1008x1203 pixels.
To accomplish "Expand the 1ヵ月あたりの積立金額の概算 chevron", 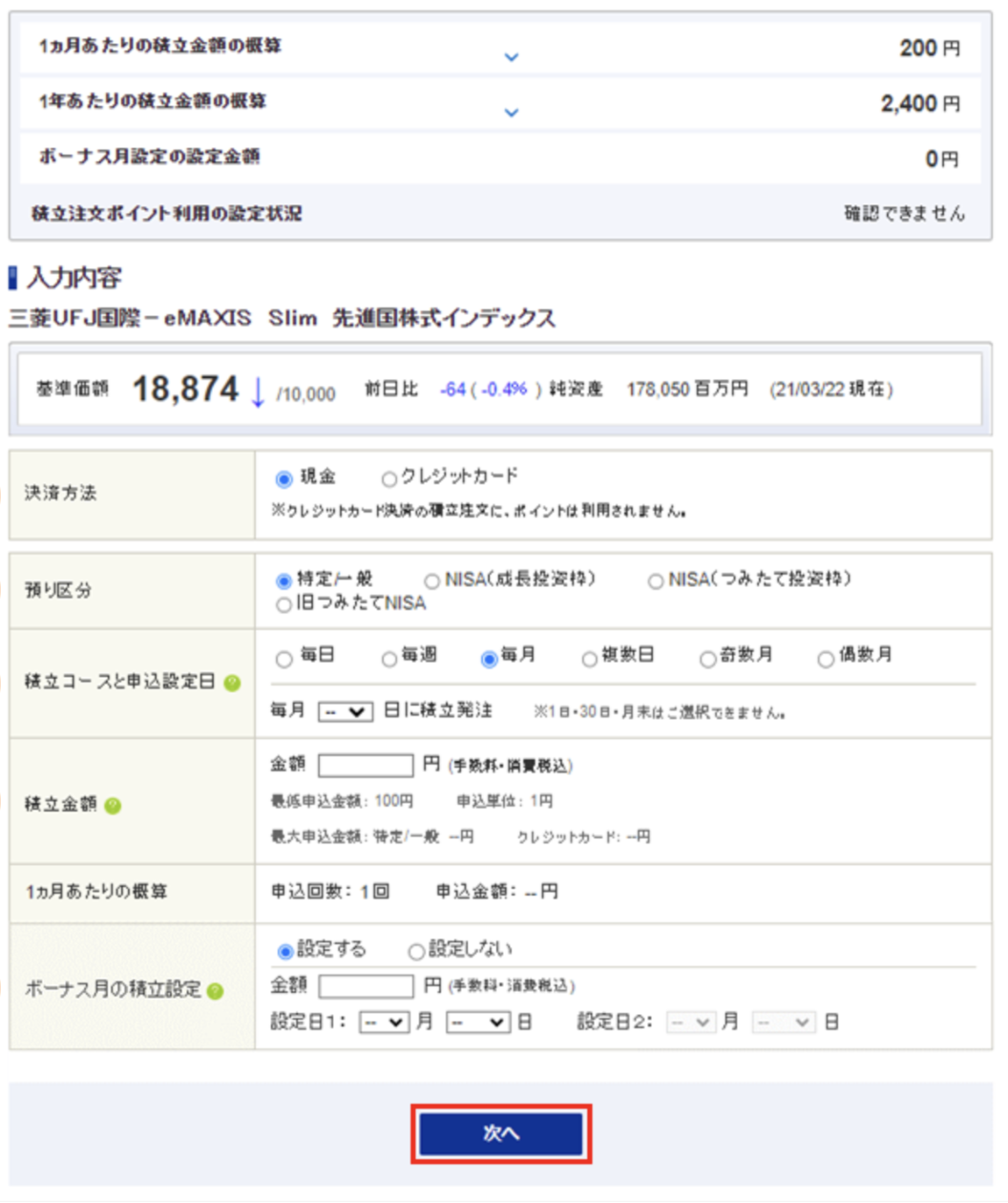I will [x=512, y=57].
